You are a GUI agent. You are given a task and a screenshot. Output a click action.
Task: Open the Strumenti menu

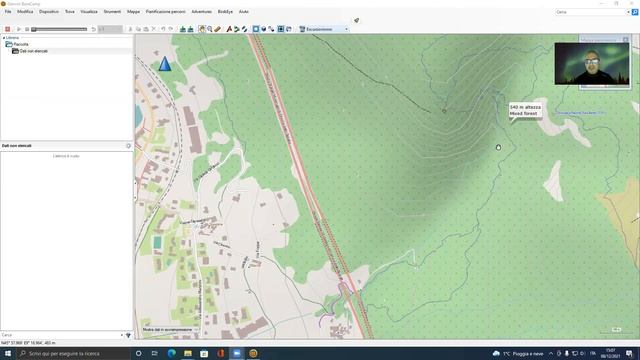[x=112, y=12]
